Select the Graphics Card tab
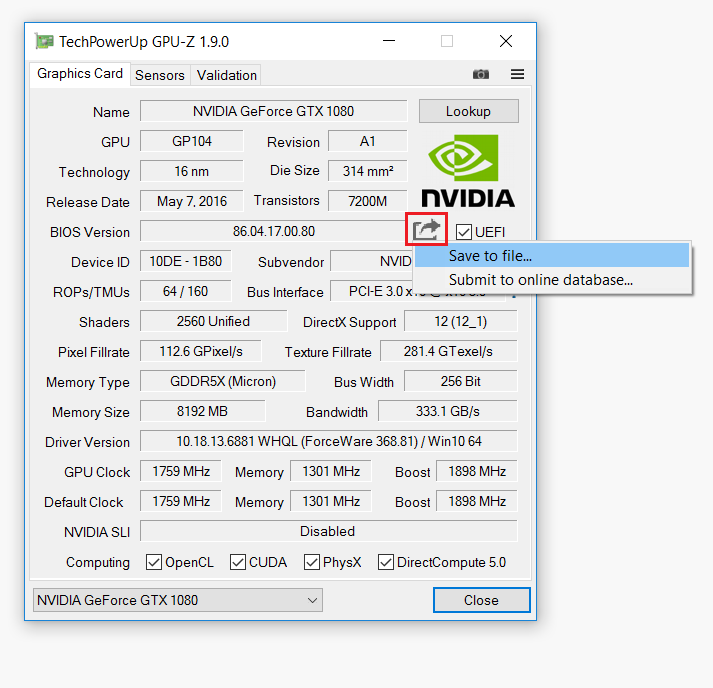Viewport: 713px width, 688px height. coord(80,74)
